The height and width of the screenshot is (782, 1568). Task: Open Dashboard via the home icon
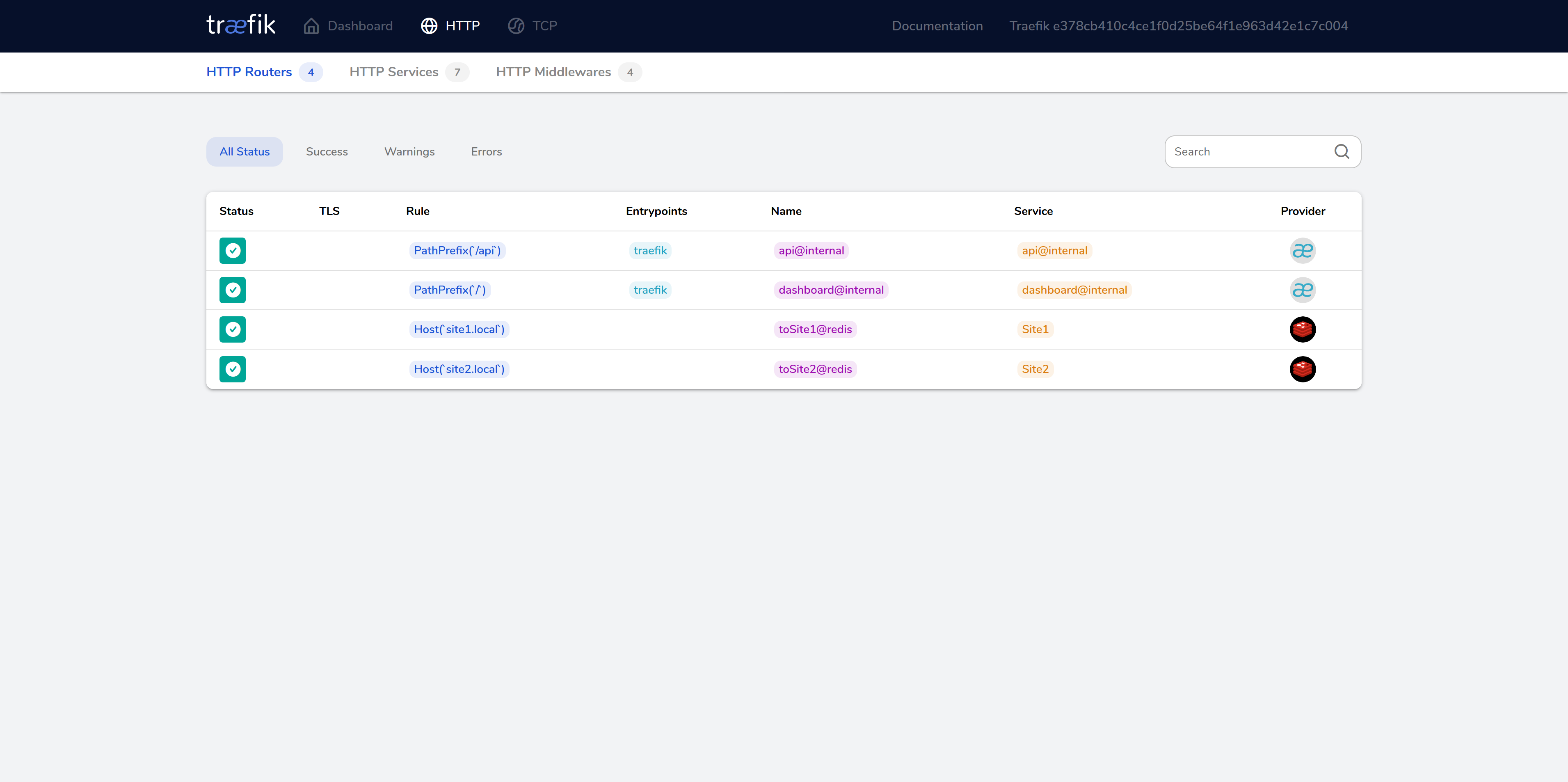311,26
